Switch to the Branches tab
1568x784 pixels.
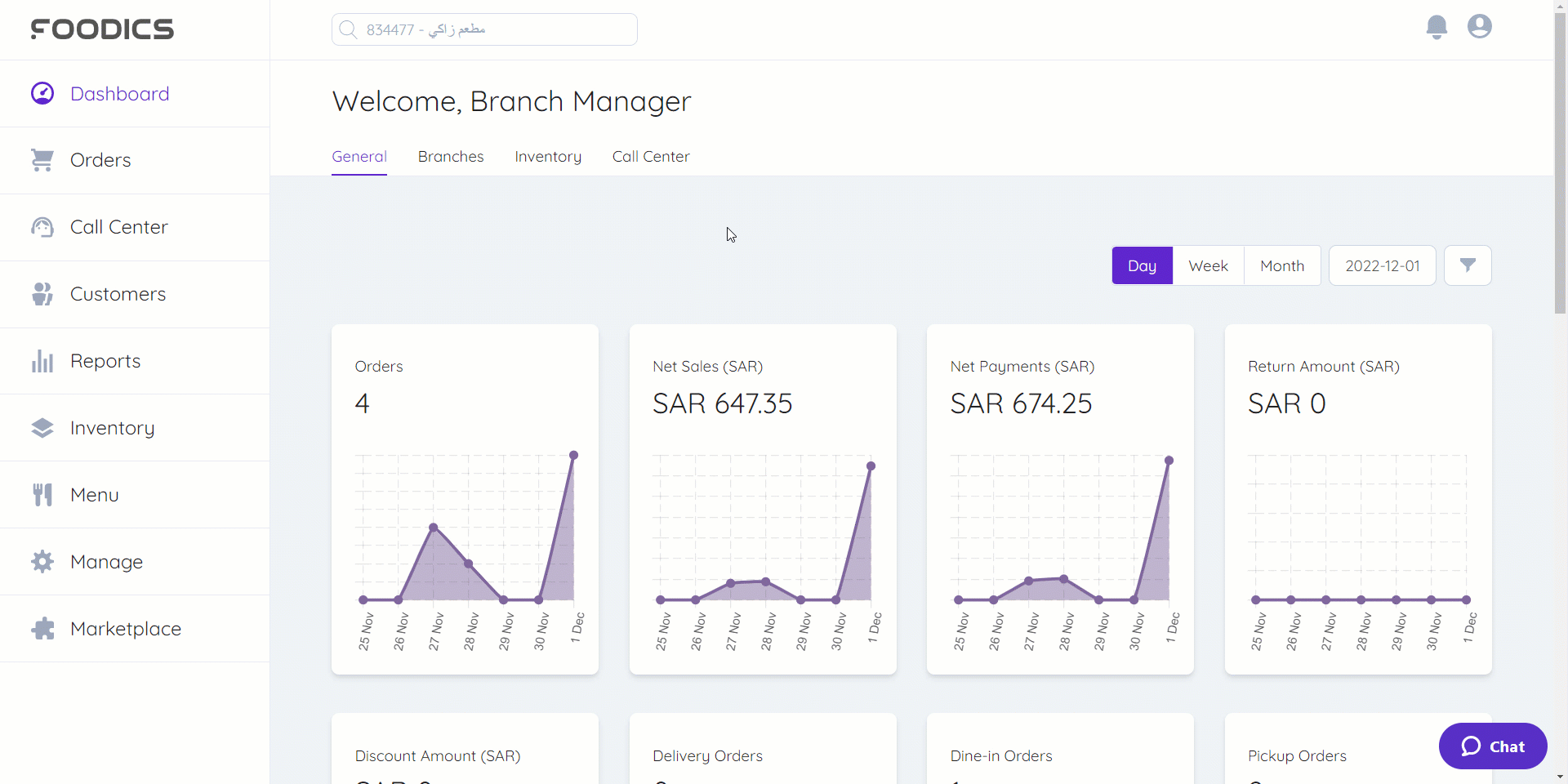click(x=451, y=157)
